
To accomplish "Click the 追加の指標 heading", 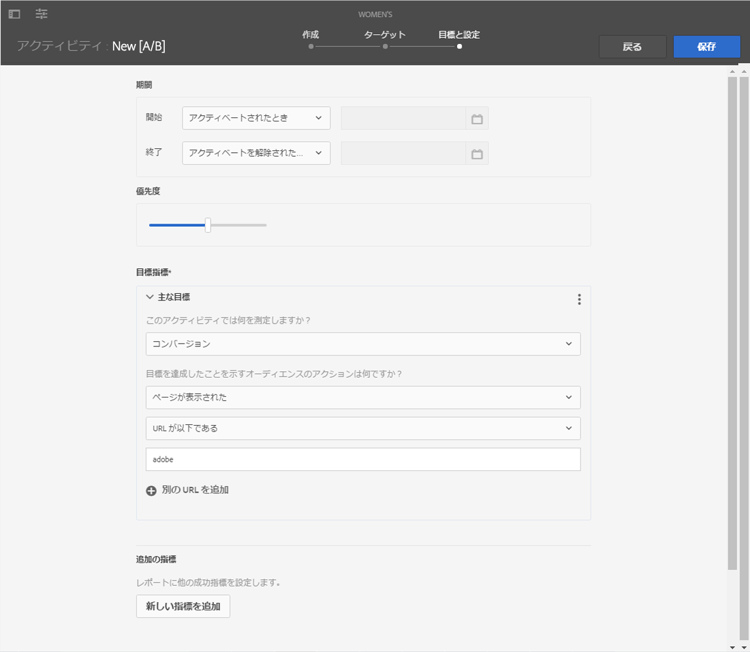I will 156,559.
